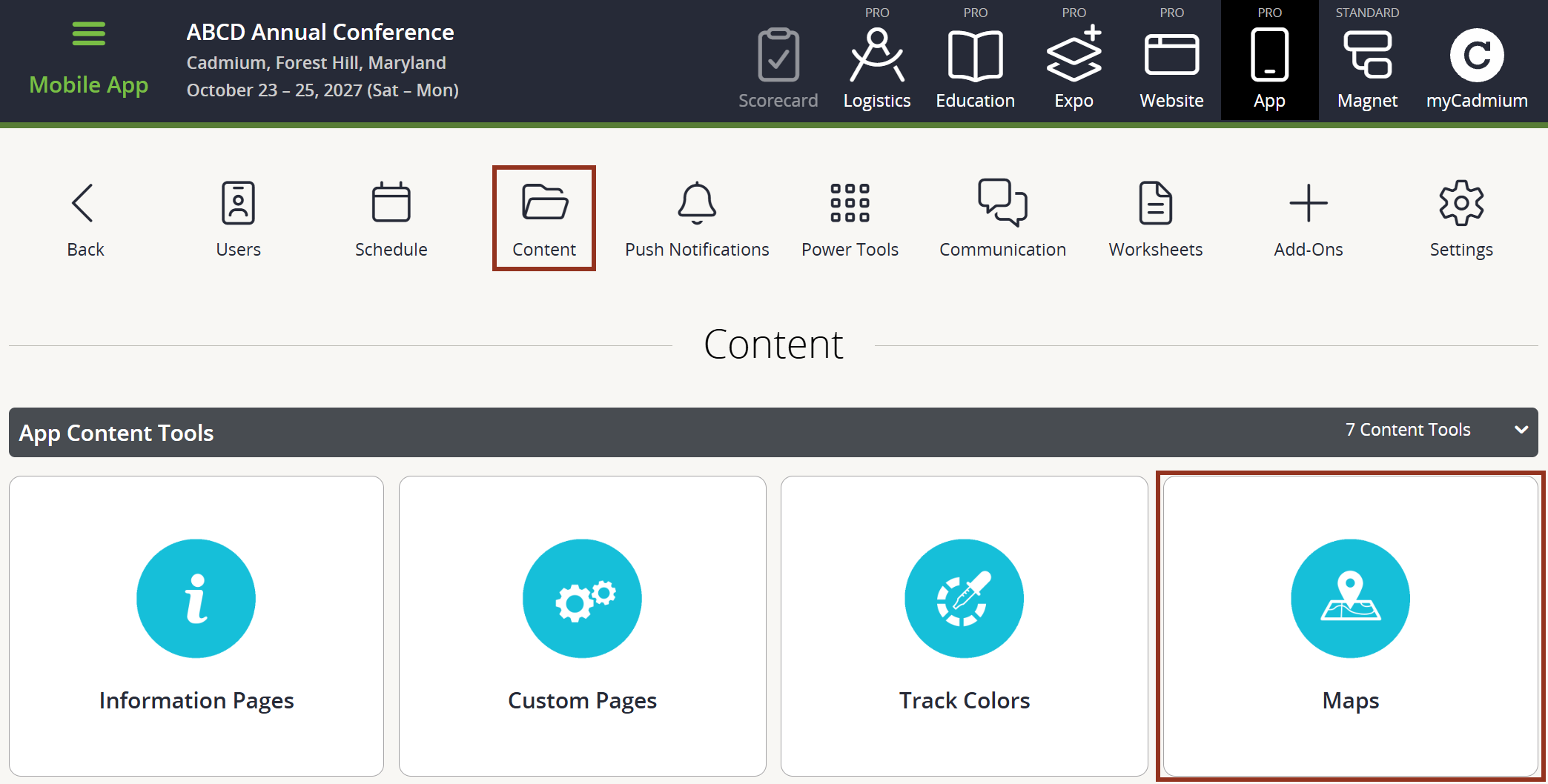1548x784 pixels.
Task: Go Back with the arrow icon
Action: click(x=85, y=219)
